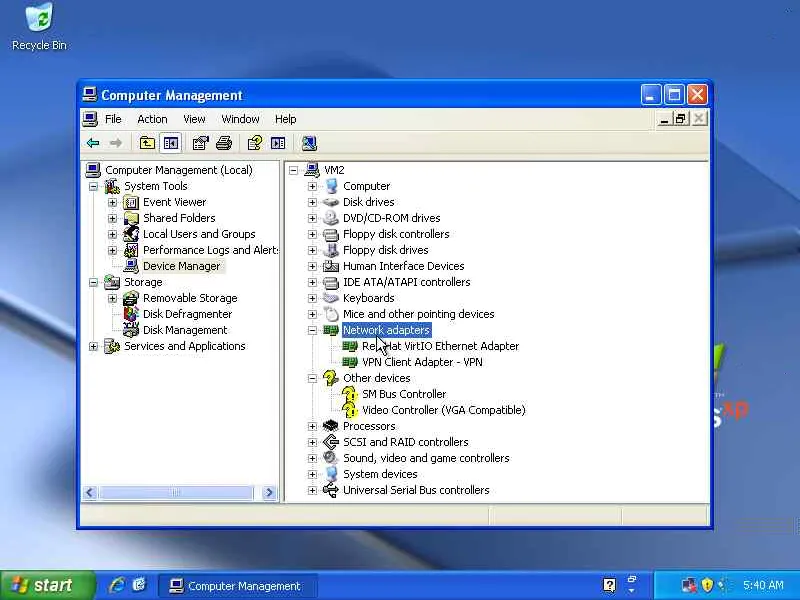Open Internet Explorer from quick launch

(x=117, y=585)
